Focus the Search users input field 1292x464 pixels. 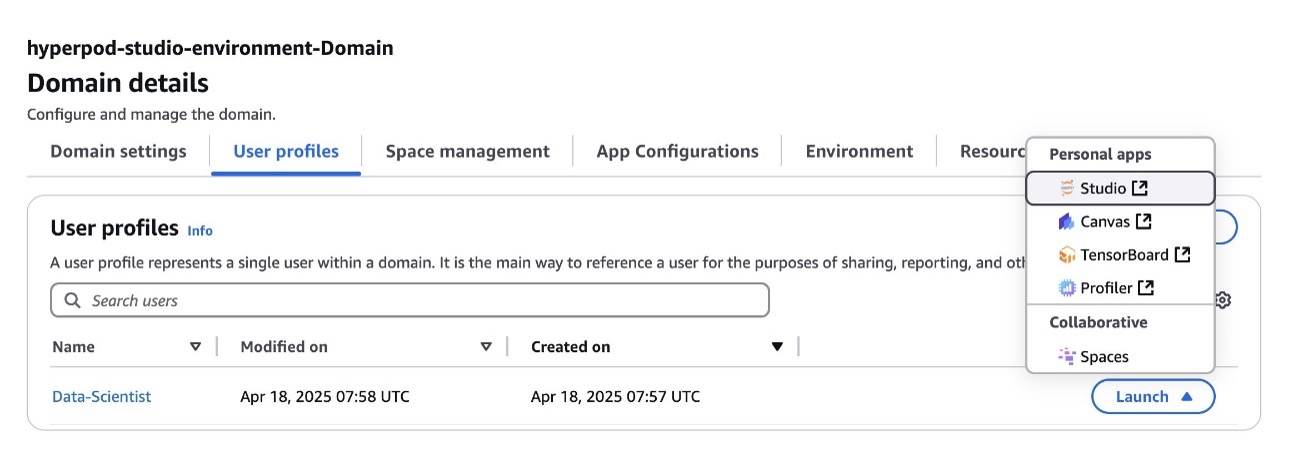[x=410, y=300]
